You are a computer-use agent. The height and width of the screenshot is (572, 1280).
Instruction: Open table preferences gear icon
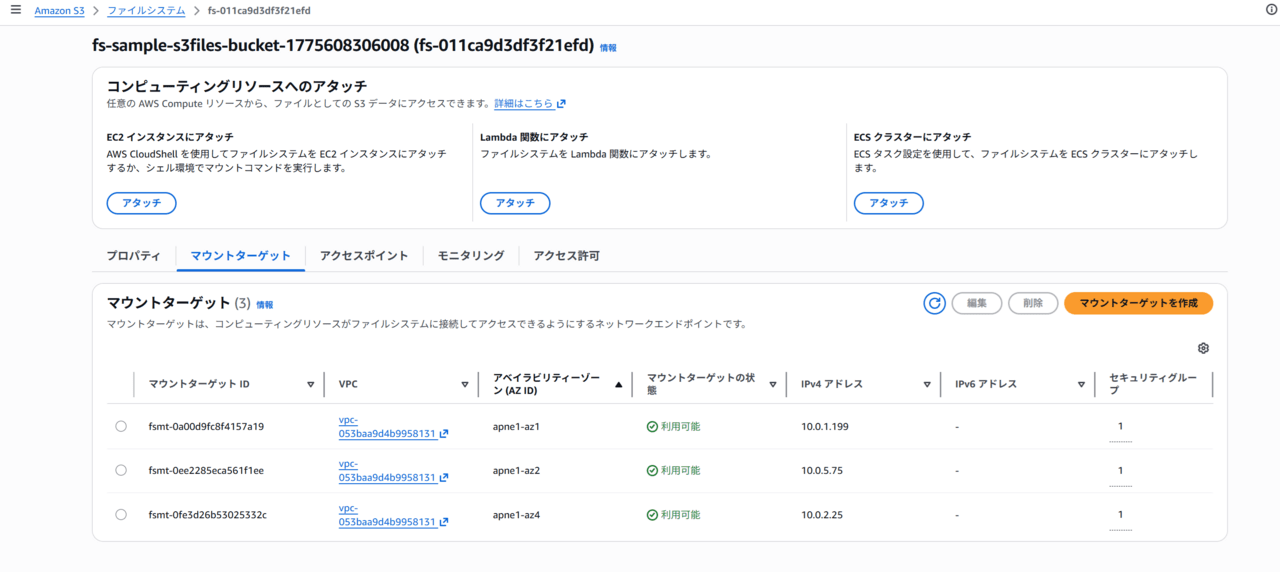pyautogui.click(x=1203, y=348)
